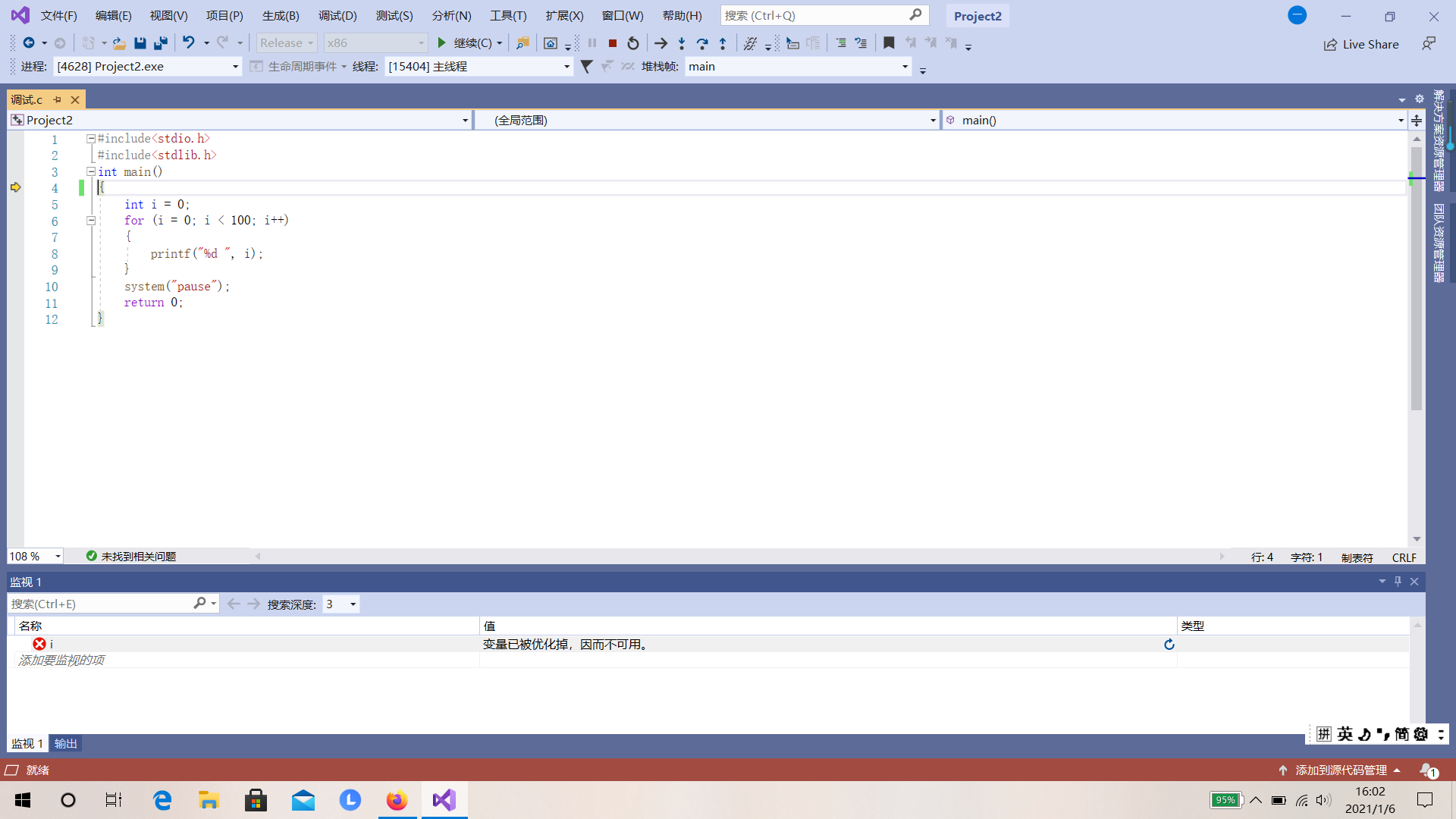Click the Step Into arrow icon
1456x819 pixels.
pos(682,43)
